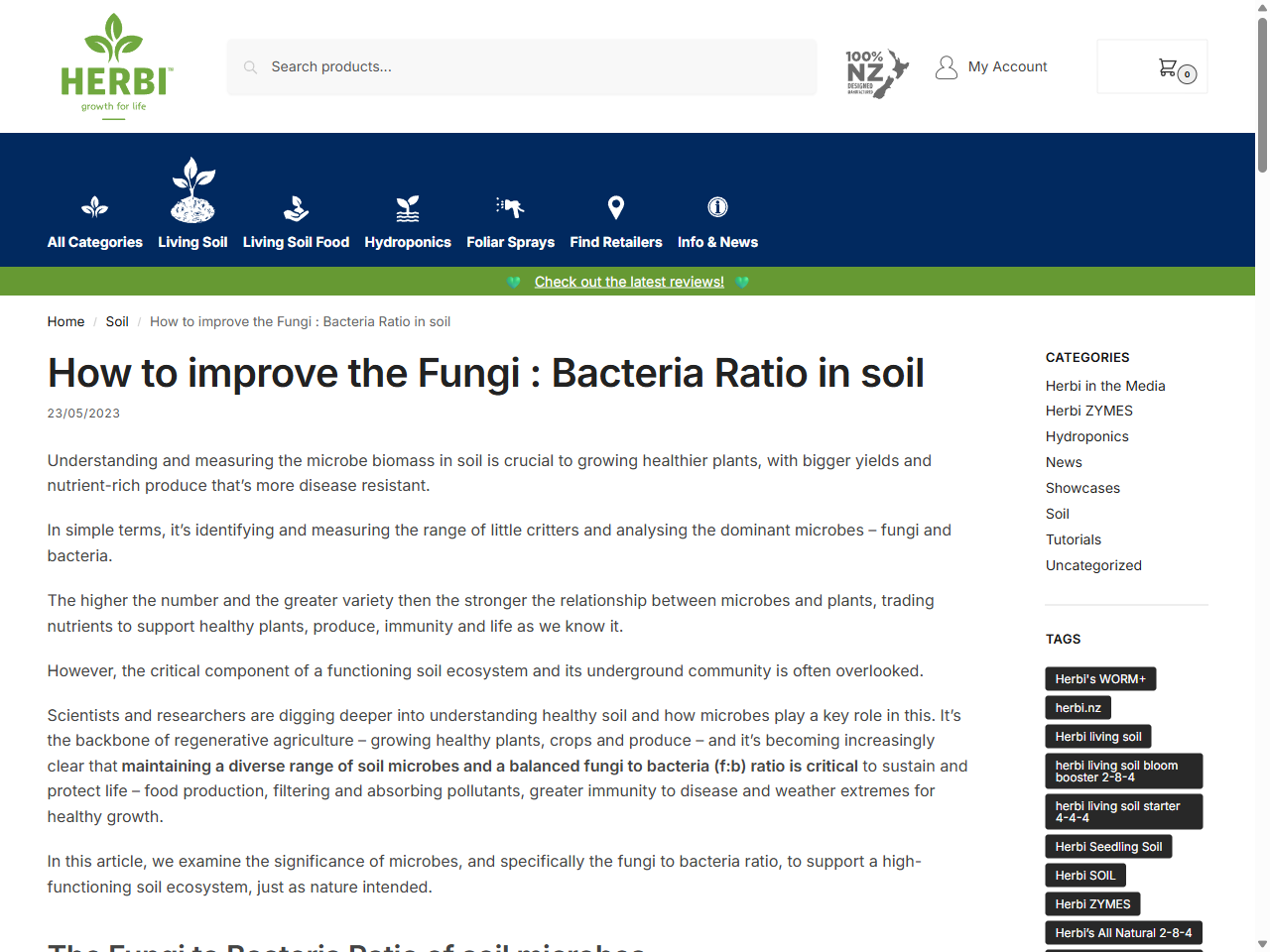Open the Info & News info icon

tap(717, 208)
